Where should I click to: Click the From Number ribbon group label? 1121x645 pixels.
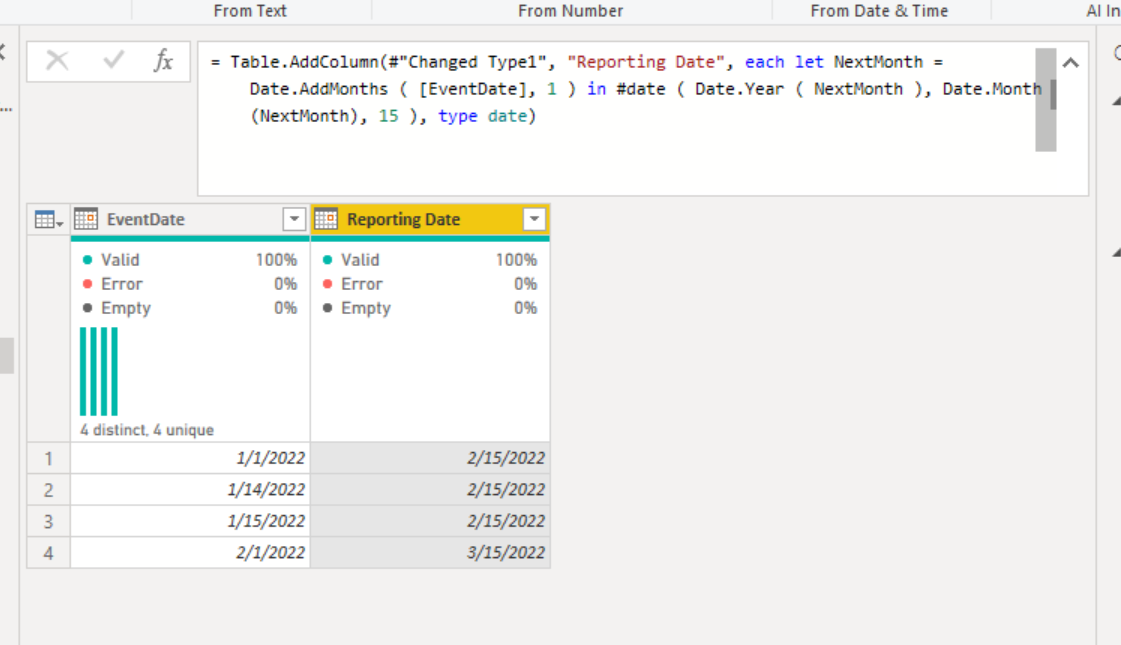pos(570,11)
